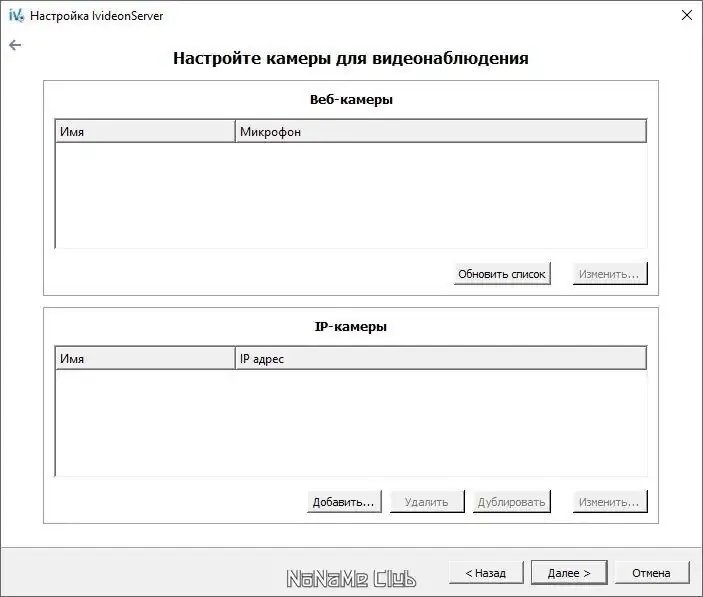Click 'Микрофон' column header

click(x=441, y=131)
